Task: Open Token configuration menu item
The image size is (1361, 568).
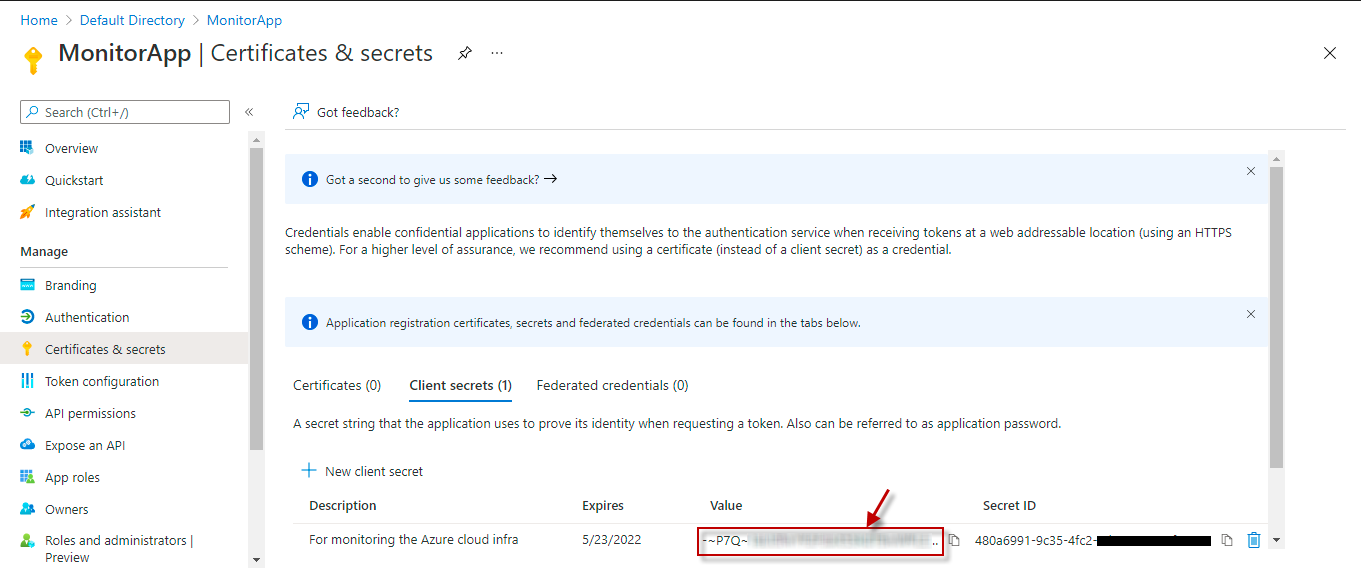Action: tap(102, 381)
